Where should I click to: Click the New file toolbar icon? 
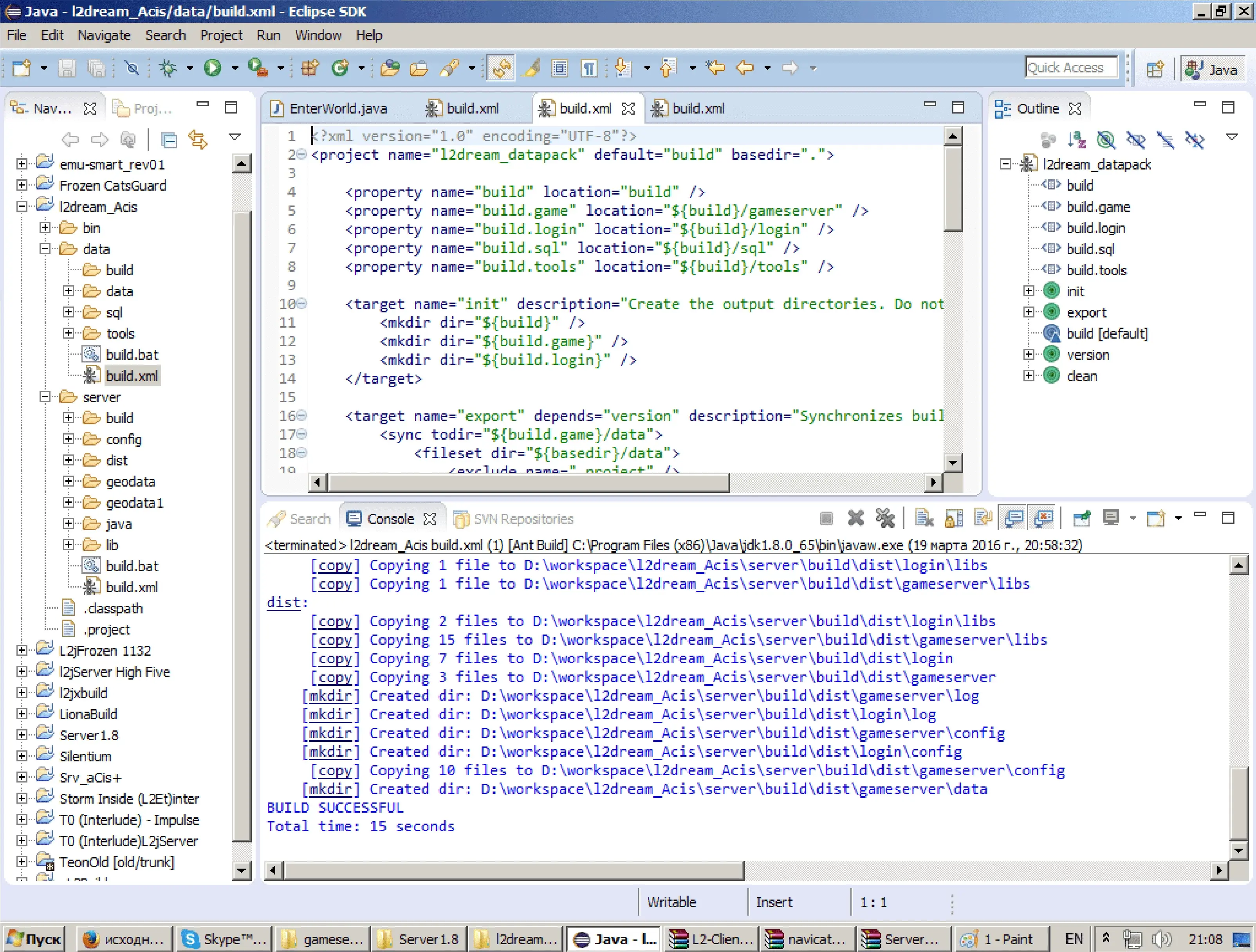click(x=22, y=68)
